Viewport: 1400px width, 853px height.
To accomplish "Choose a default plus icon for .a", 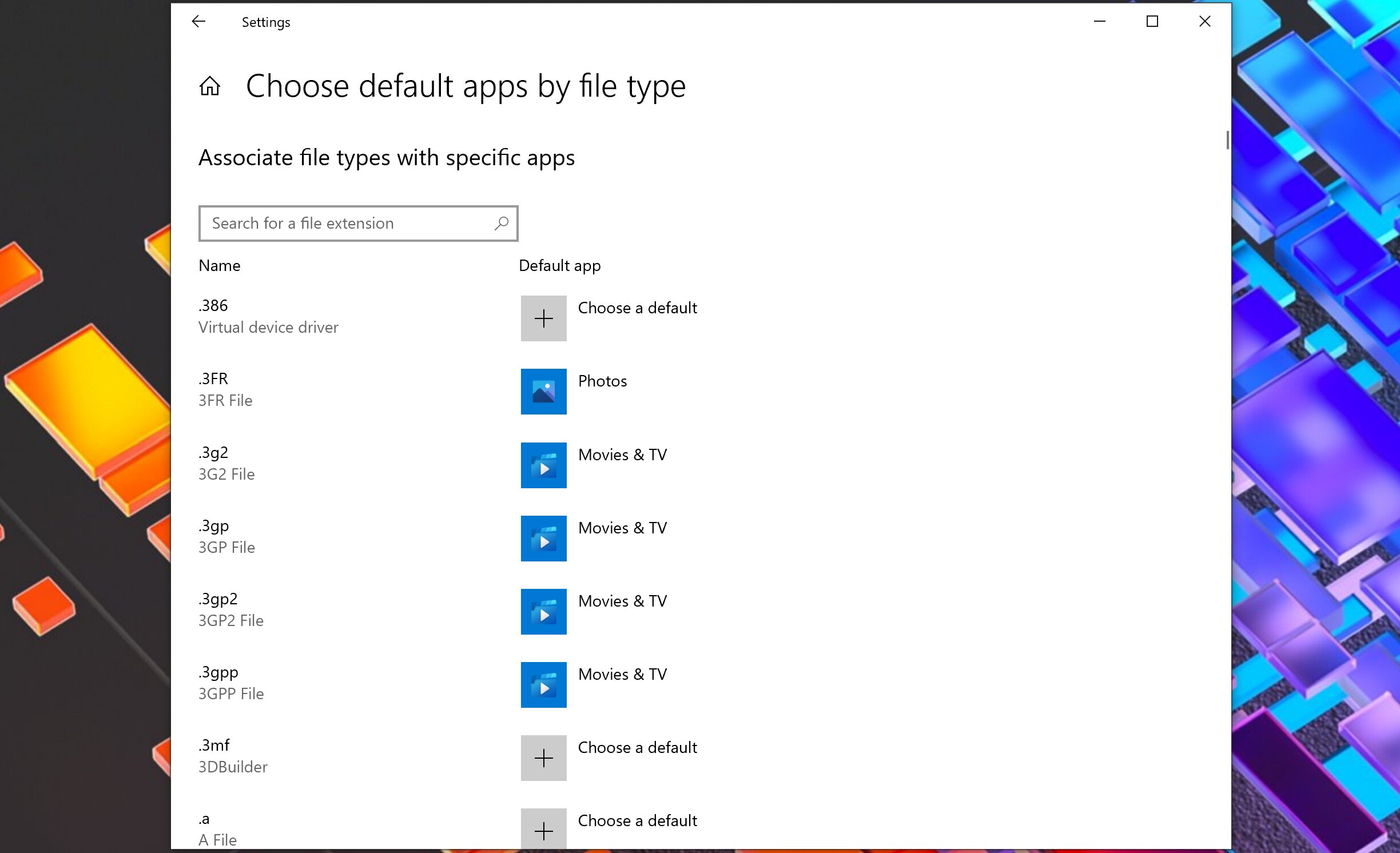I will click(543, 829).
